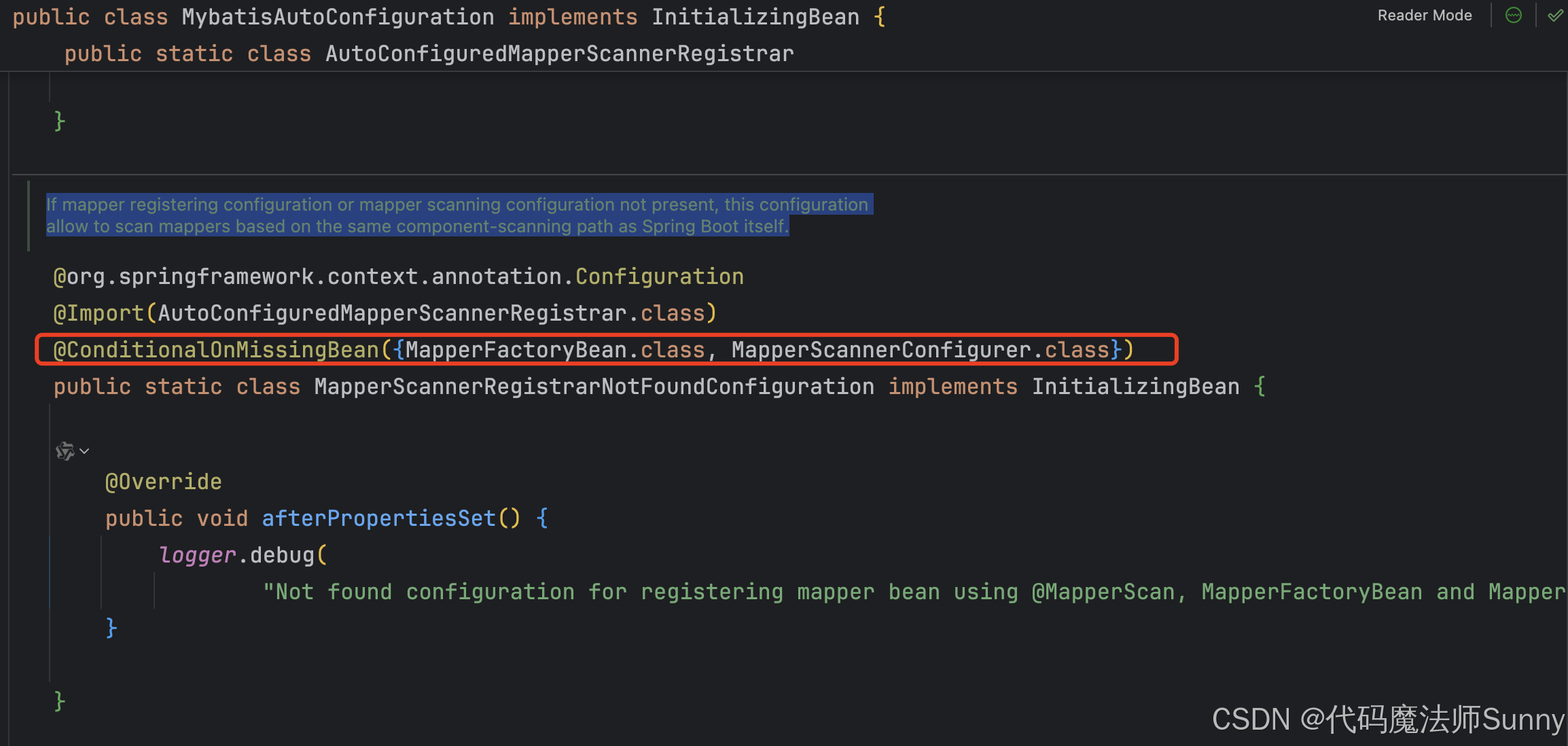This screenshot has height=746, width=1568.
Task: Click the AI assistant inlay icon above @Override
Action: tap(65, 451)
